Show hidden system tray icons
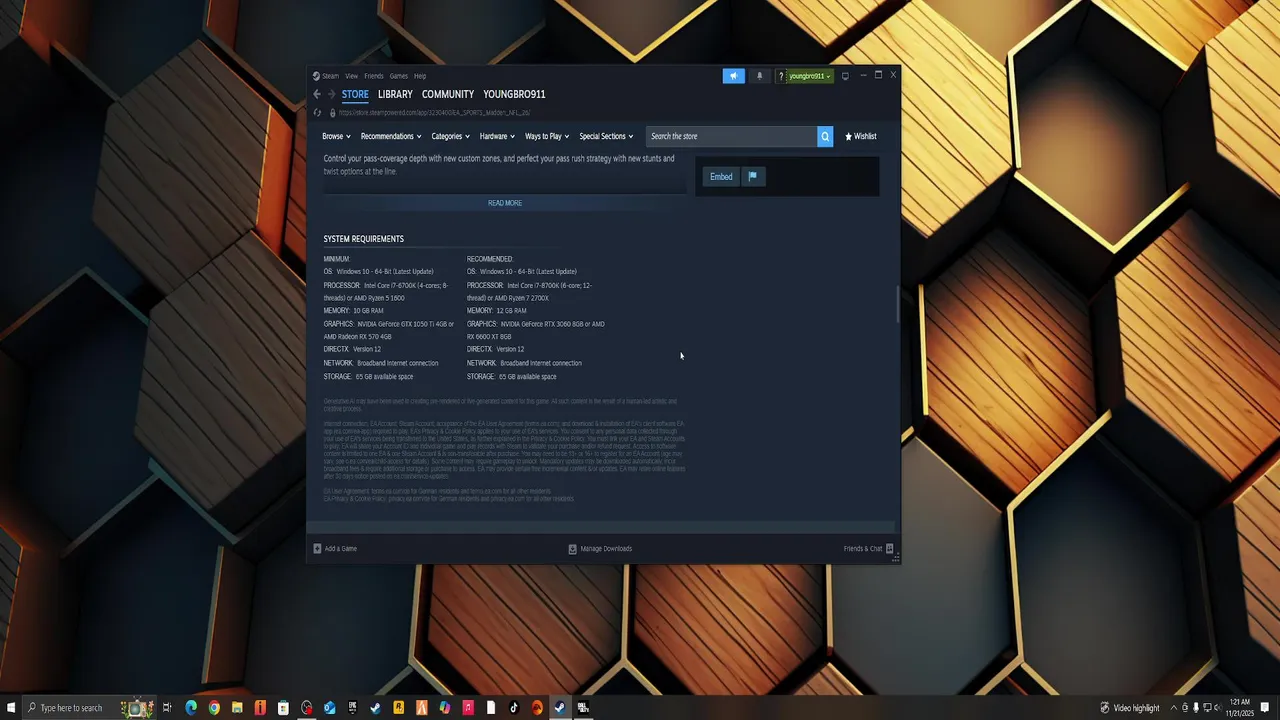 [x=1174, y=708]
